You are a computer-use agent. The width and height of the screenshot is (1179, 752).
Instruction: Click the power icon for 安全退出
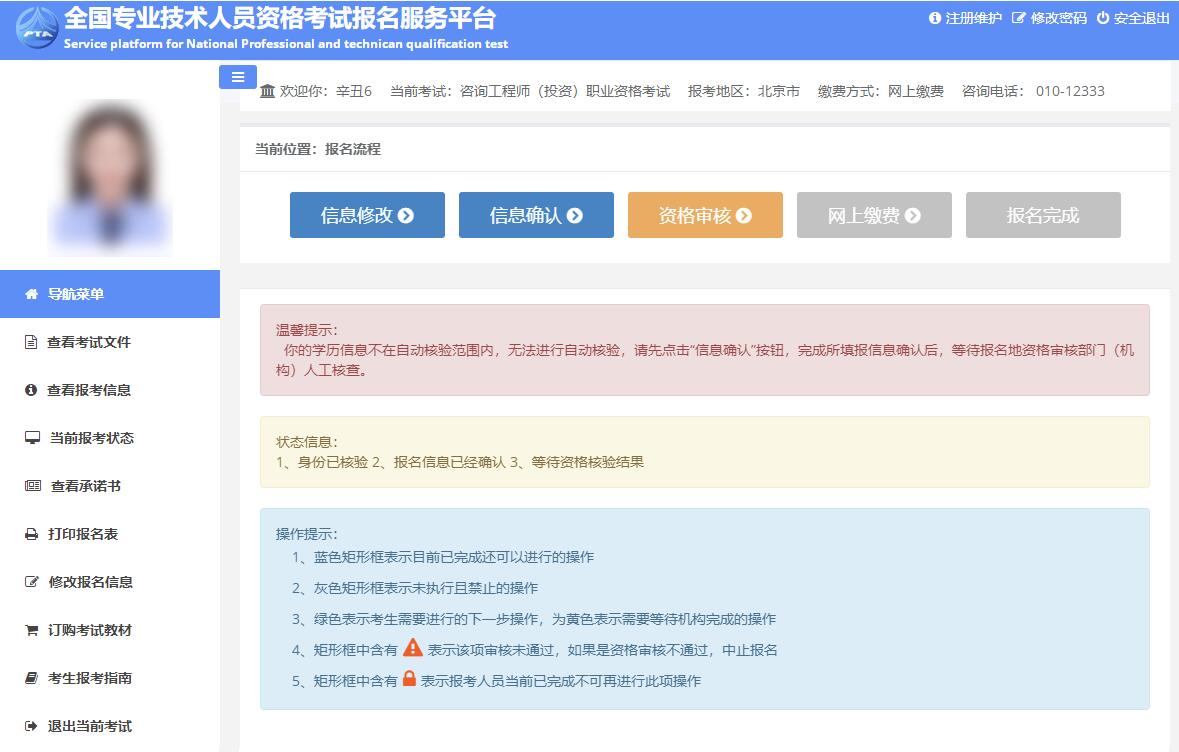tap(1103, 18)
